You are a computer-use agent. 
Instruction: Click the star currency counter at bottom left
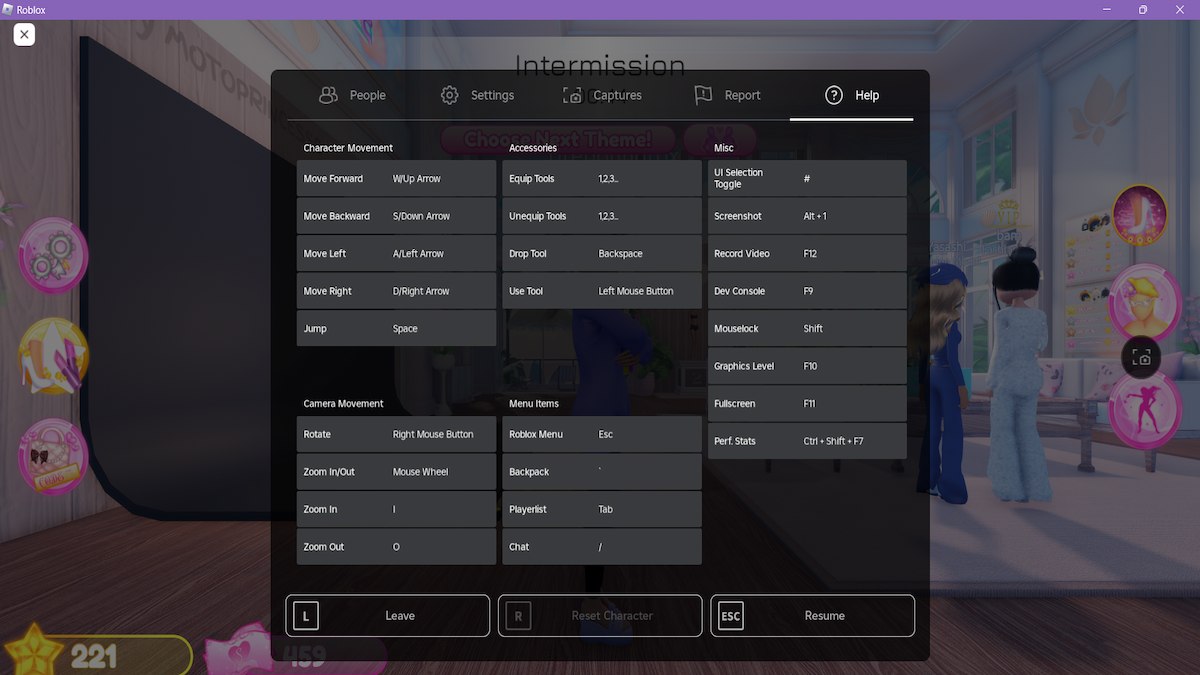tap(95, 655)
